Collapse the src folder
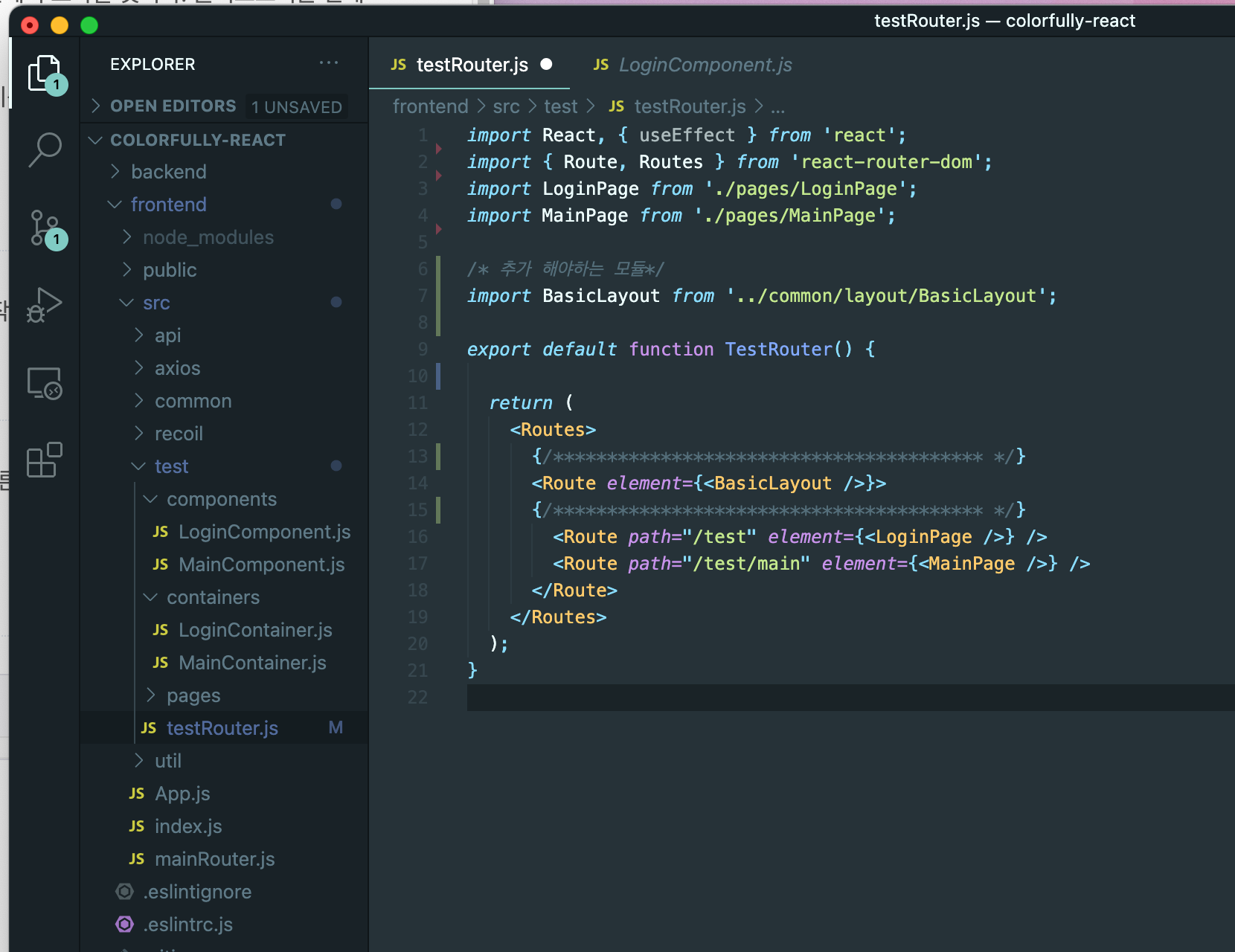 (x=126, y=303)
